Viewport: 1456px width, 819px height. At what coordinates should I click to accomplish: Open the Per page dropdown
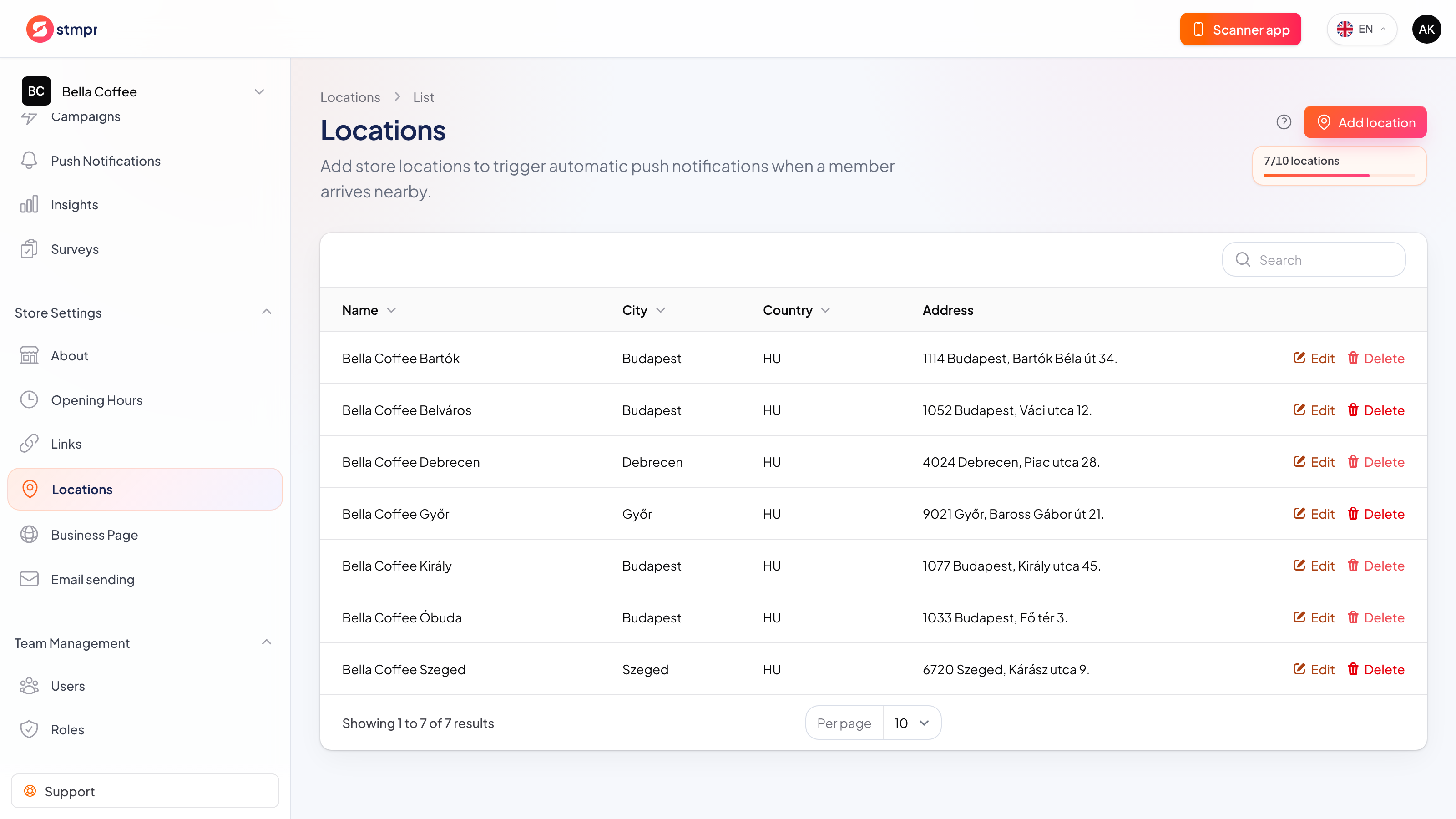click(912, 723)
